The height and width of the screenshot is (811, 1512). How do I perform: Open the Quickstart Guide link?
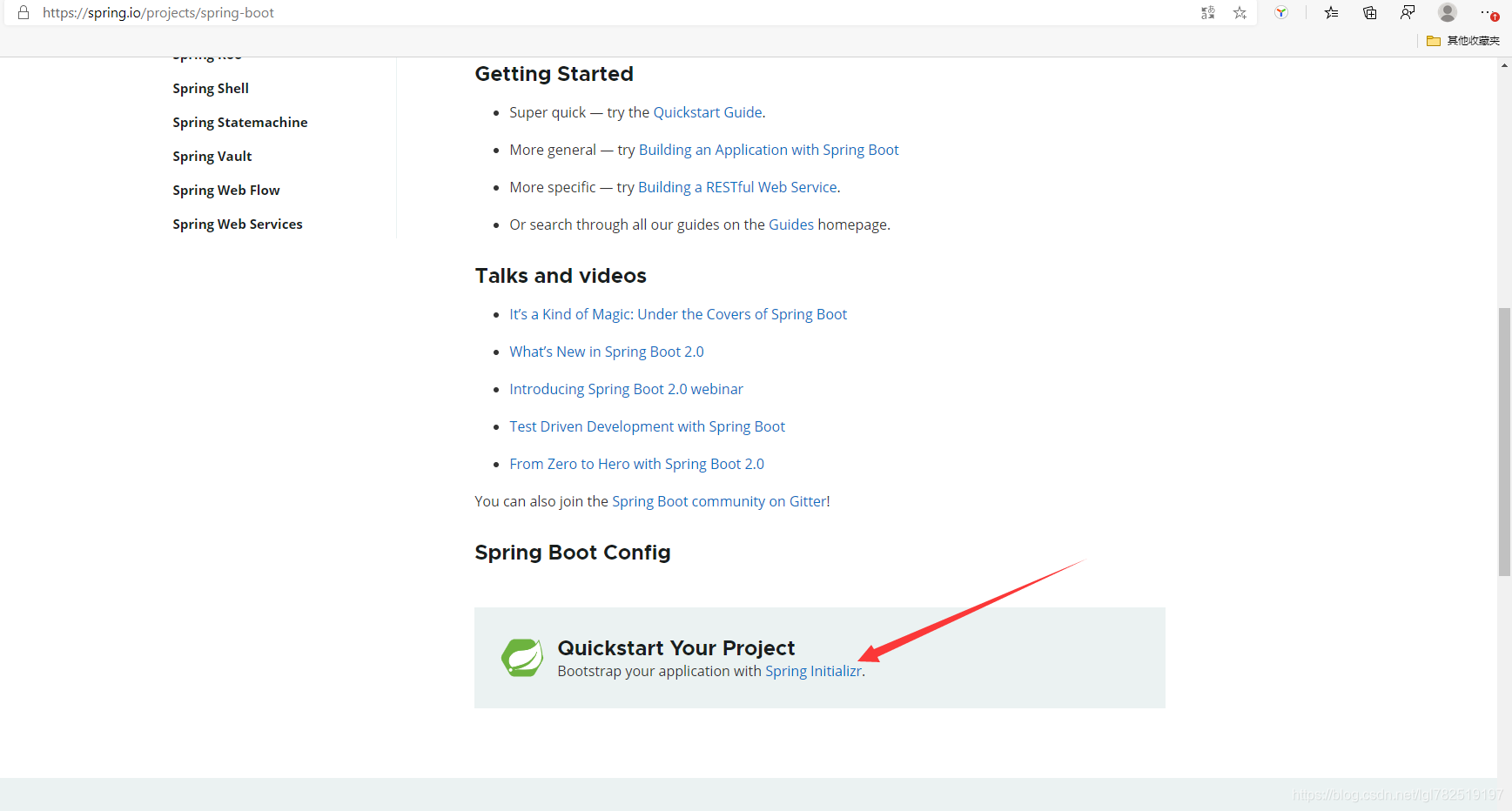click(x=708, y=112)
